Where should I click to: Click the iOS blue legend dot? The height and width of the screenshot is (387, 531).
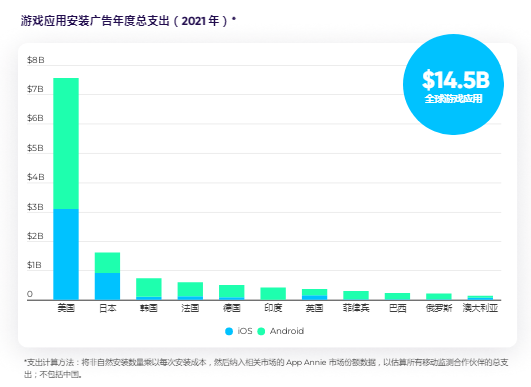coord(229,331)
